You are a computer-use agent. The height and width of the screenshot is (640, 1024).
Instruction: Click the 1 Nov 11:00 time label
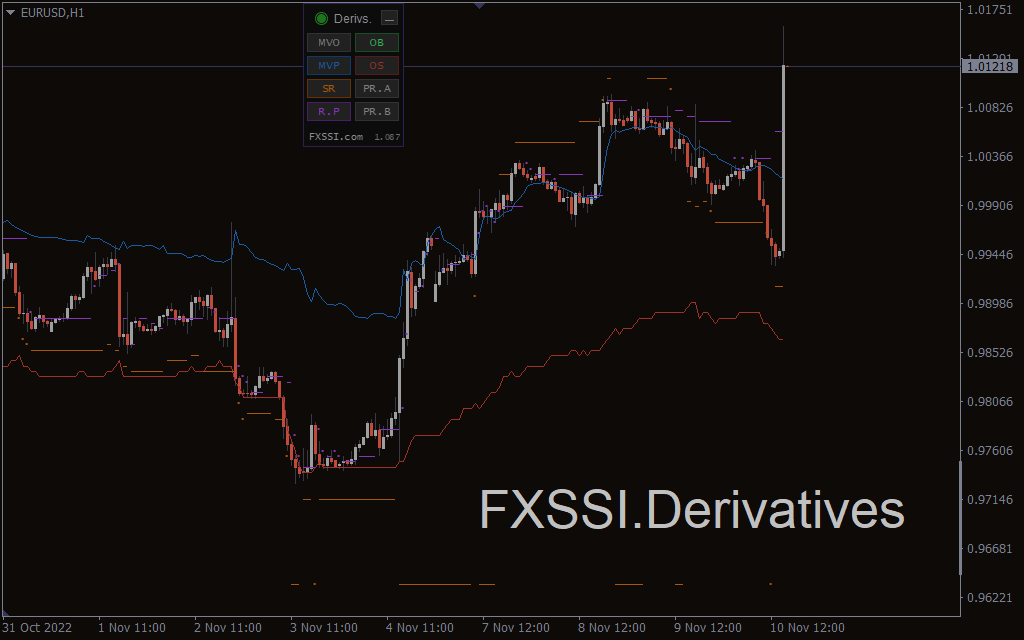132,628
